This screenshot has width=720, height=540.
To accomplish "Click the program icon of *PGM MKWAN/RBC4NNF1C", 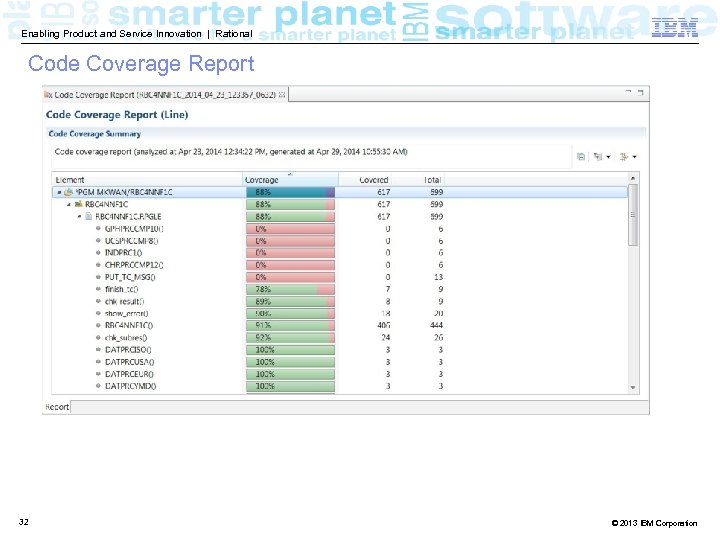I will pos(68,192).
